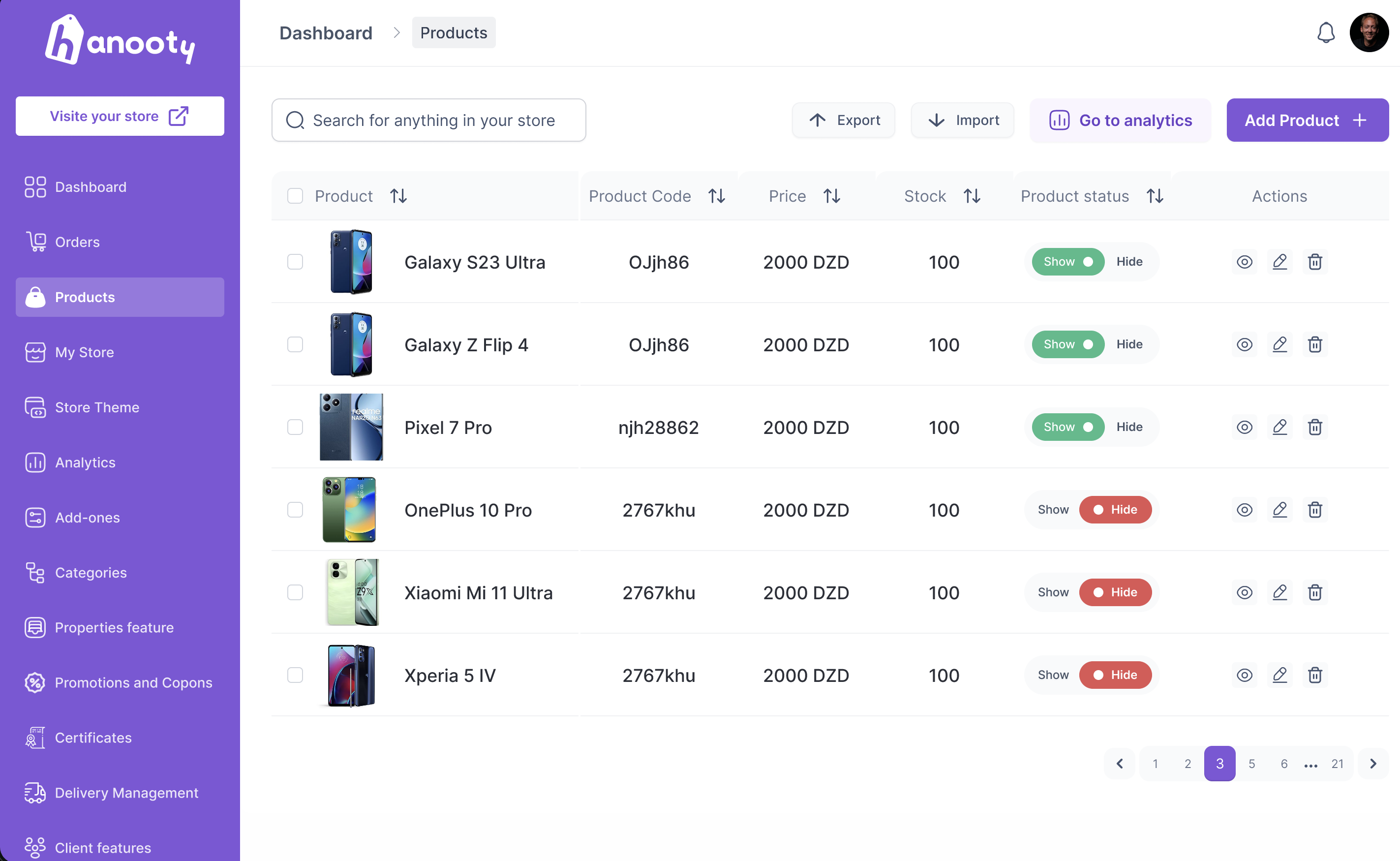The image size is (1400, 861).
Task: Sort the table by Product name
Action: 398,196
